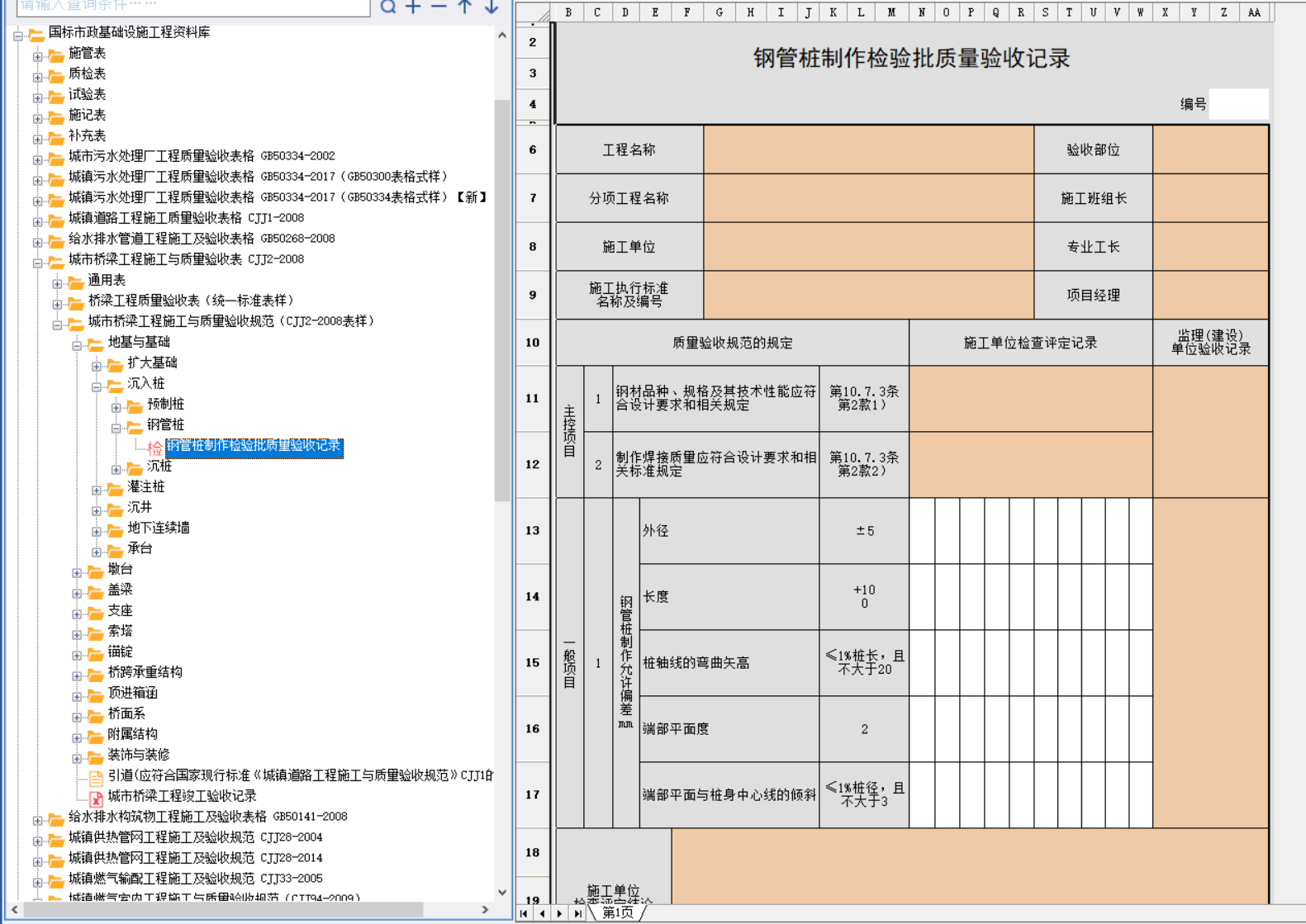Select the 装饰与装修 folder

coord(139,755)
